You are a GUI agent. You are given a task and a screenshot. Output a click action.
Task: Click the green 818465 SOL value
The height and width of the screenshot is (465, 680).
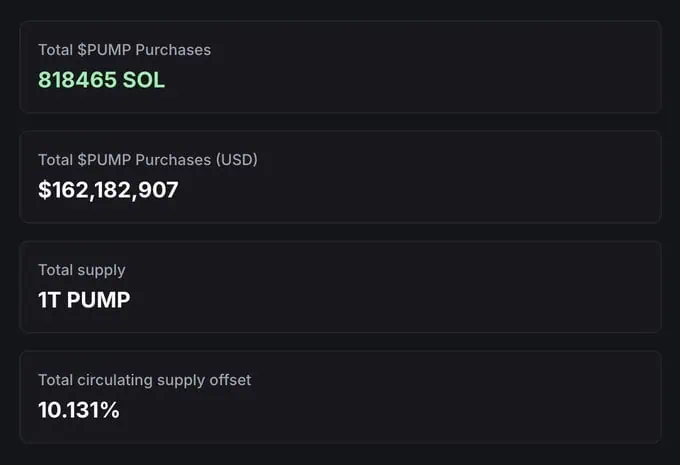coord(101,81)
